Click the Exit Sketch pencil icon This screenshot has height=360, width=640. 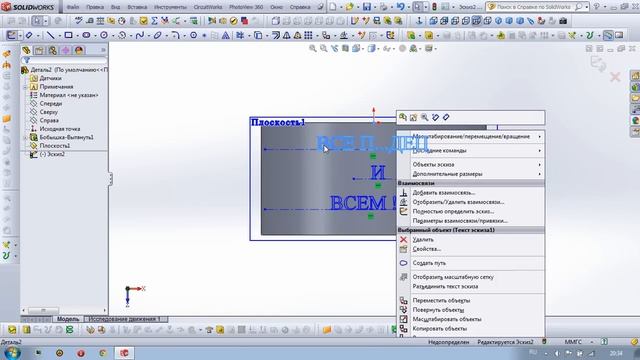click(11, 36)
